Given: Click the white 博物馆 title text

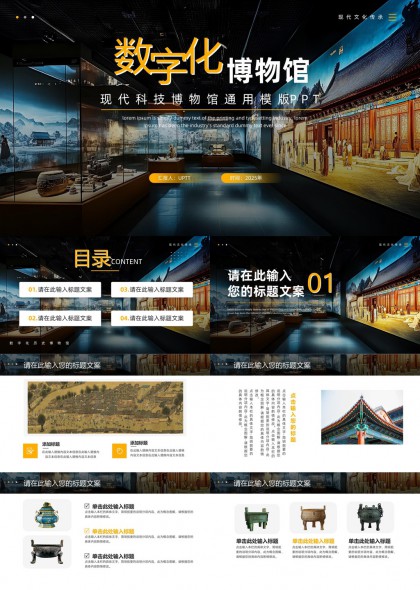Looking at the screenshot, I should click(x=268, y=70).
